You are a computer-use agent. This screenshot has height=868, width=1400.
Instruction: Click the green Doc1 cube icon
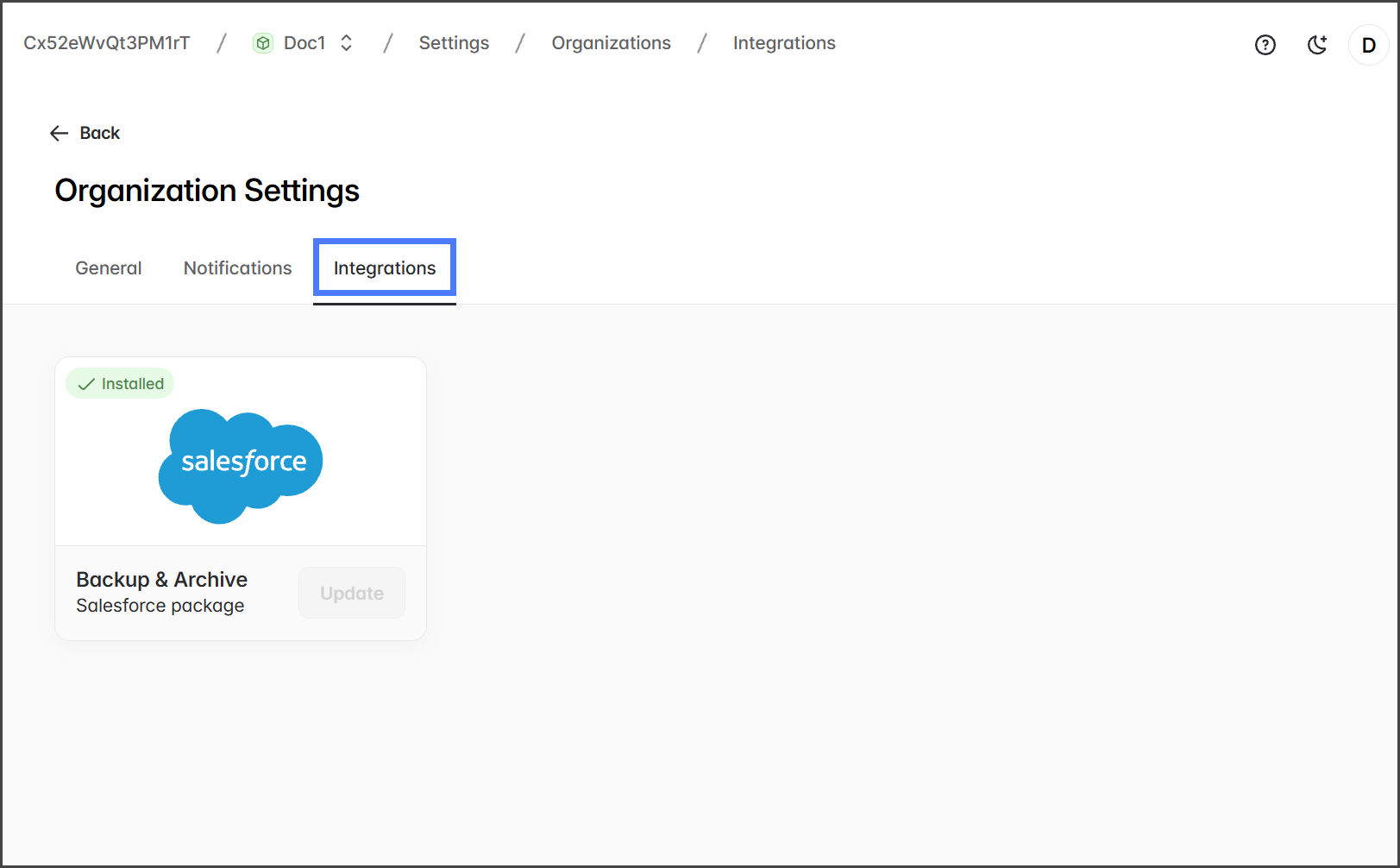(x=263, y=43)
